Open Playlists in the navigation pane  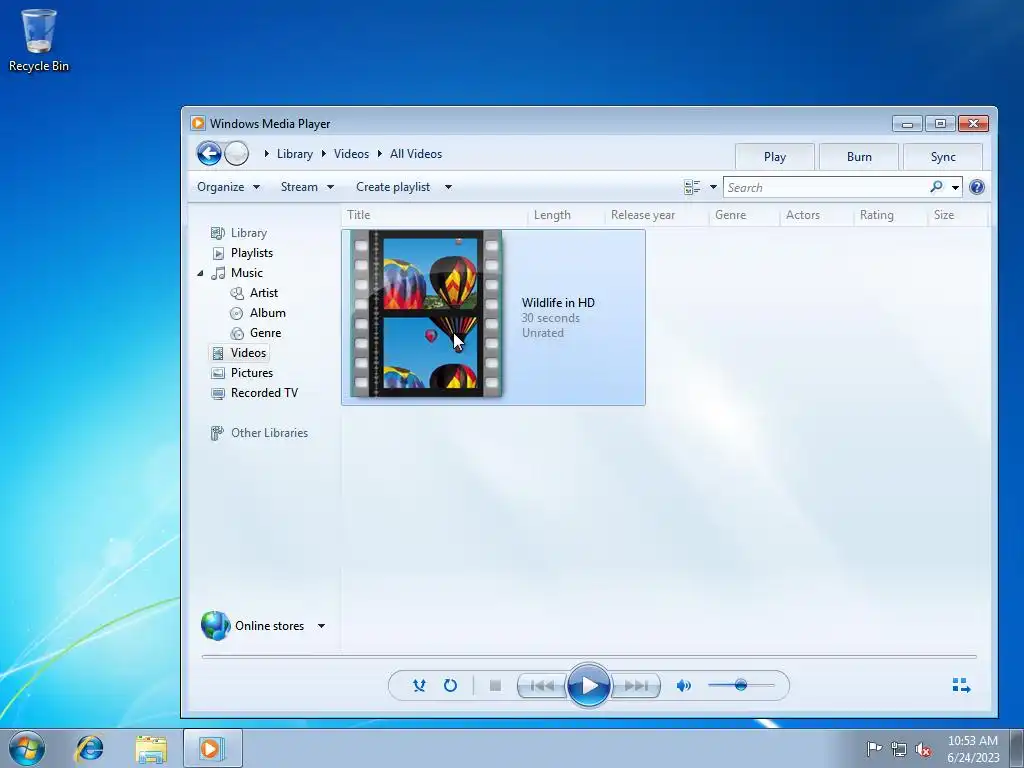(251, 253)
